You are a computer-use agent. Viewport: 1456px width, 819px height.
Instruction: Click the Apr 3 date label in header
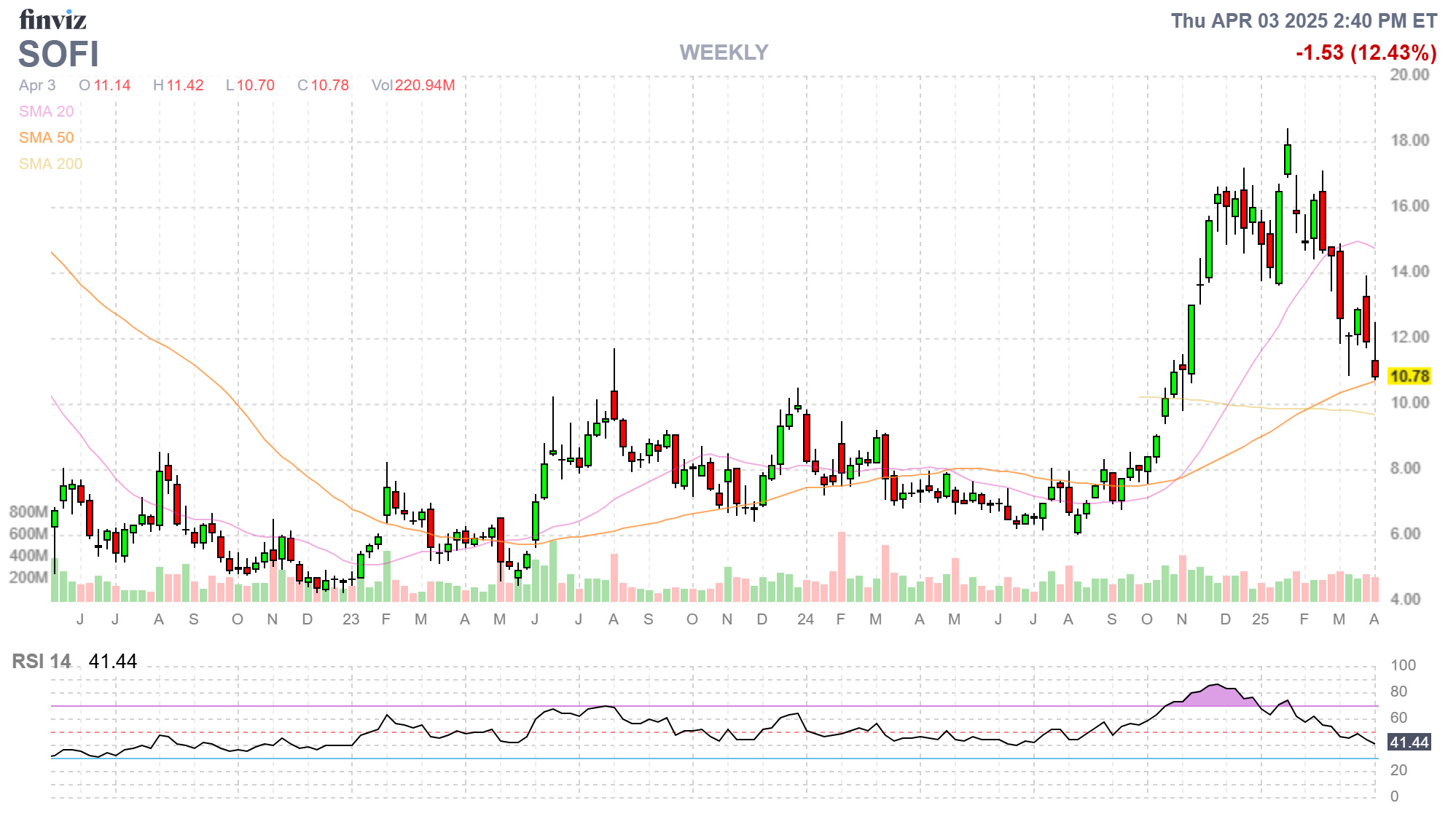(37, 85)
